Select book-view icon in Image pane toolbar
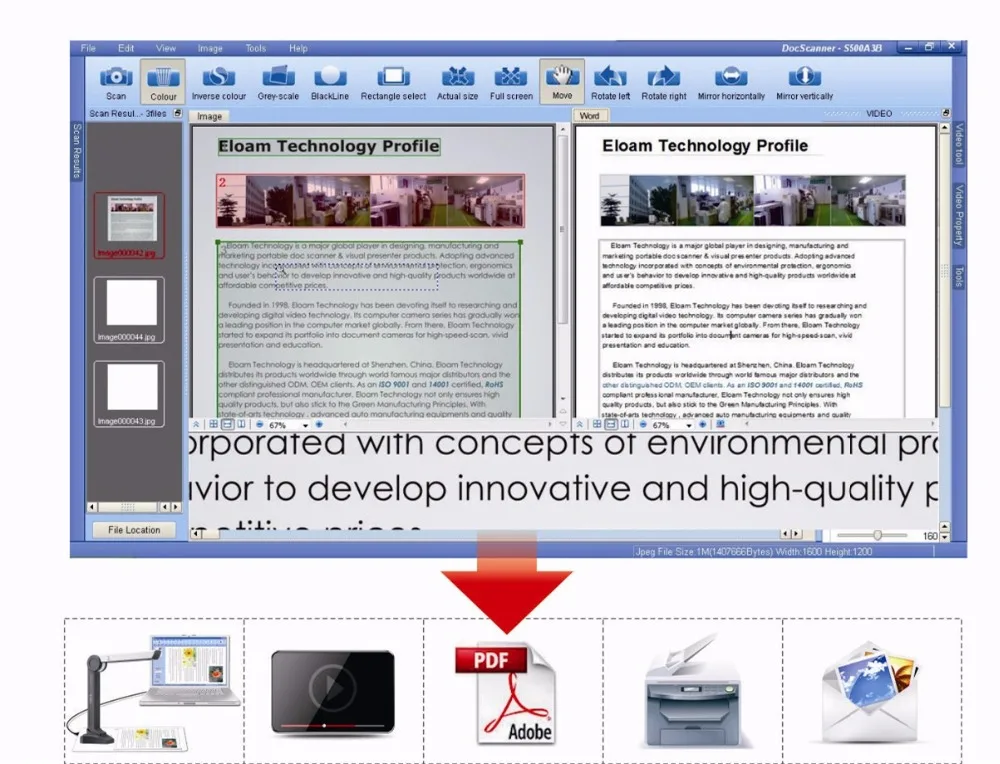This screenshot has width=1000, height=764. click(242, 424)
